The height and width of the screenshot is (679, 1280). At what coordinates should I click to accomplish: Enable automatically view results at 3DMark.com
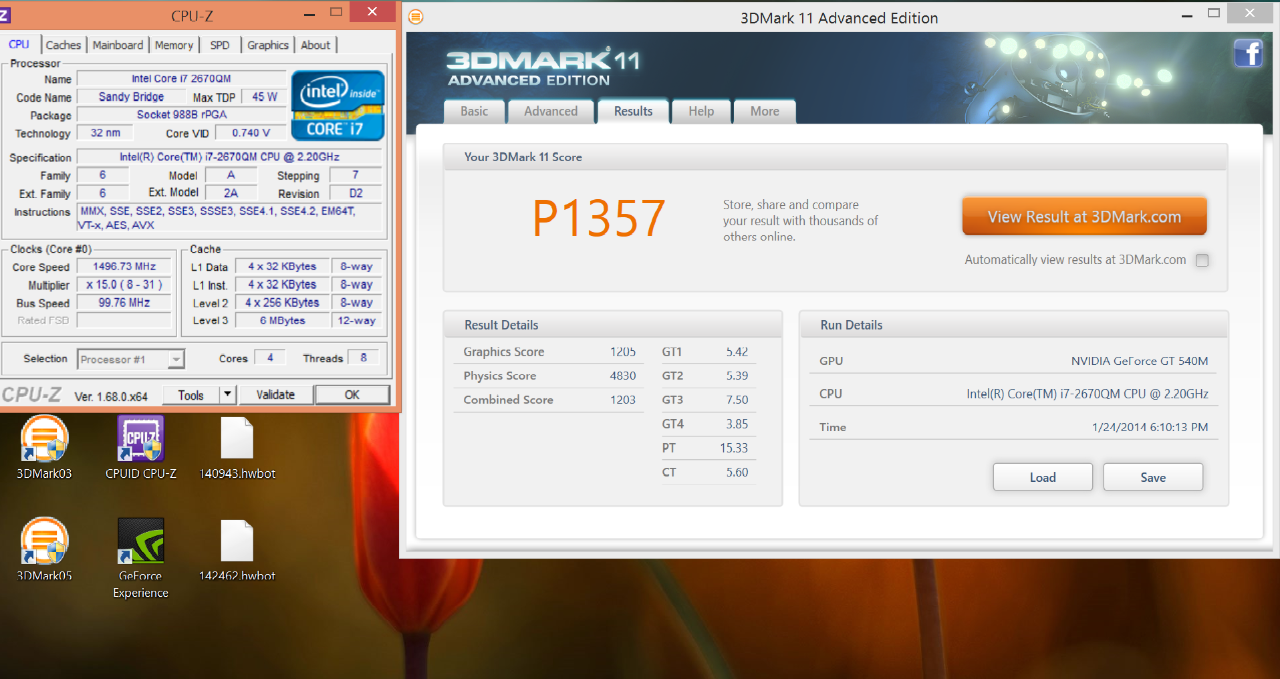1202,260
